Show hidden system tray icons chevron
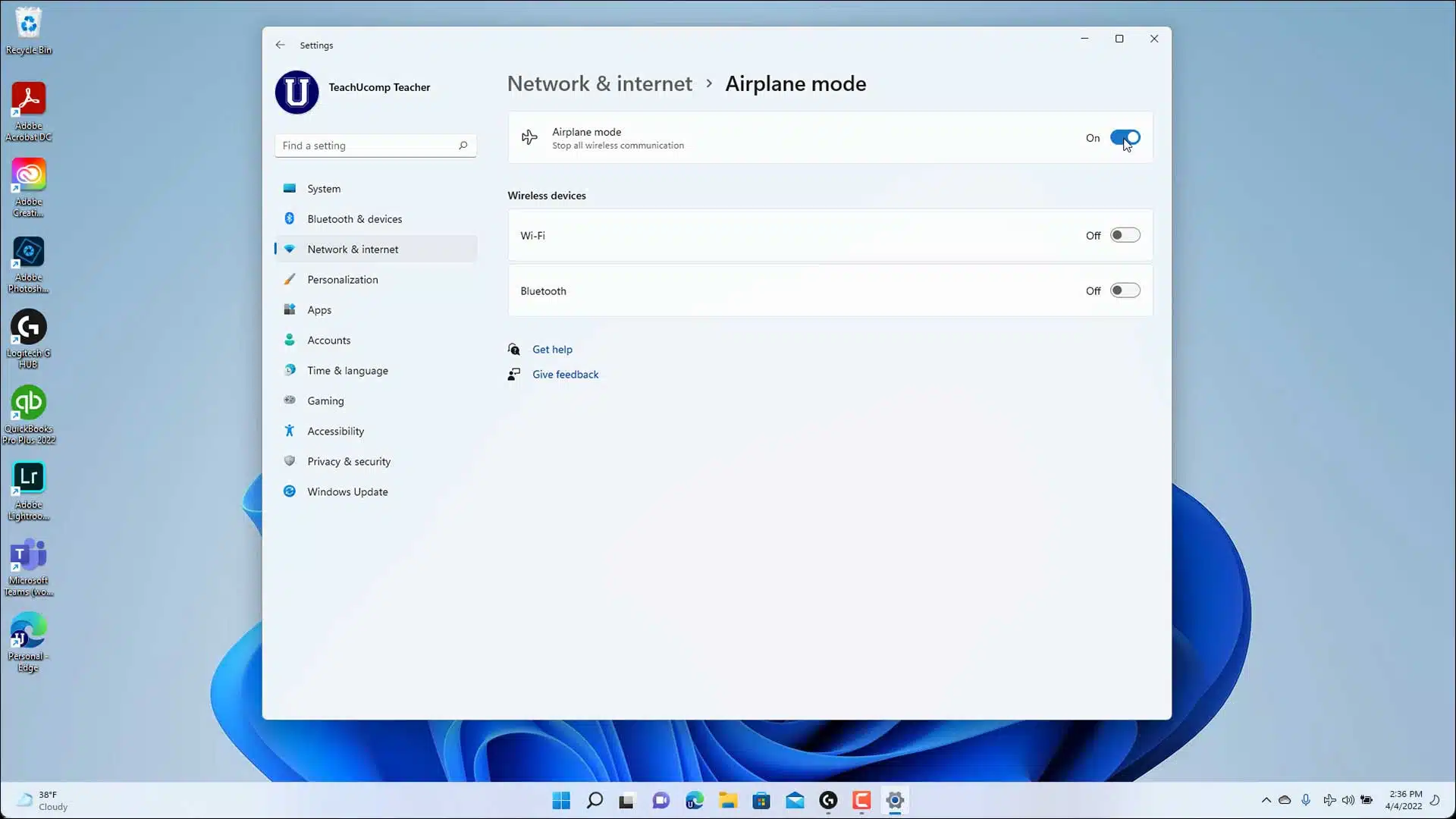The image size is (1456, 819). [x=1266, y=800]
